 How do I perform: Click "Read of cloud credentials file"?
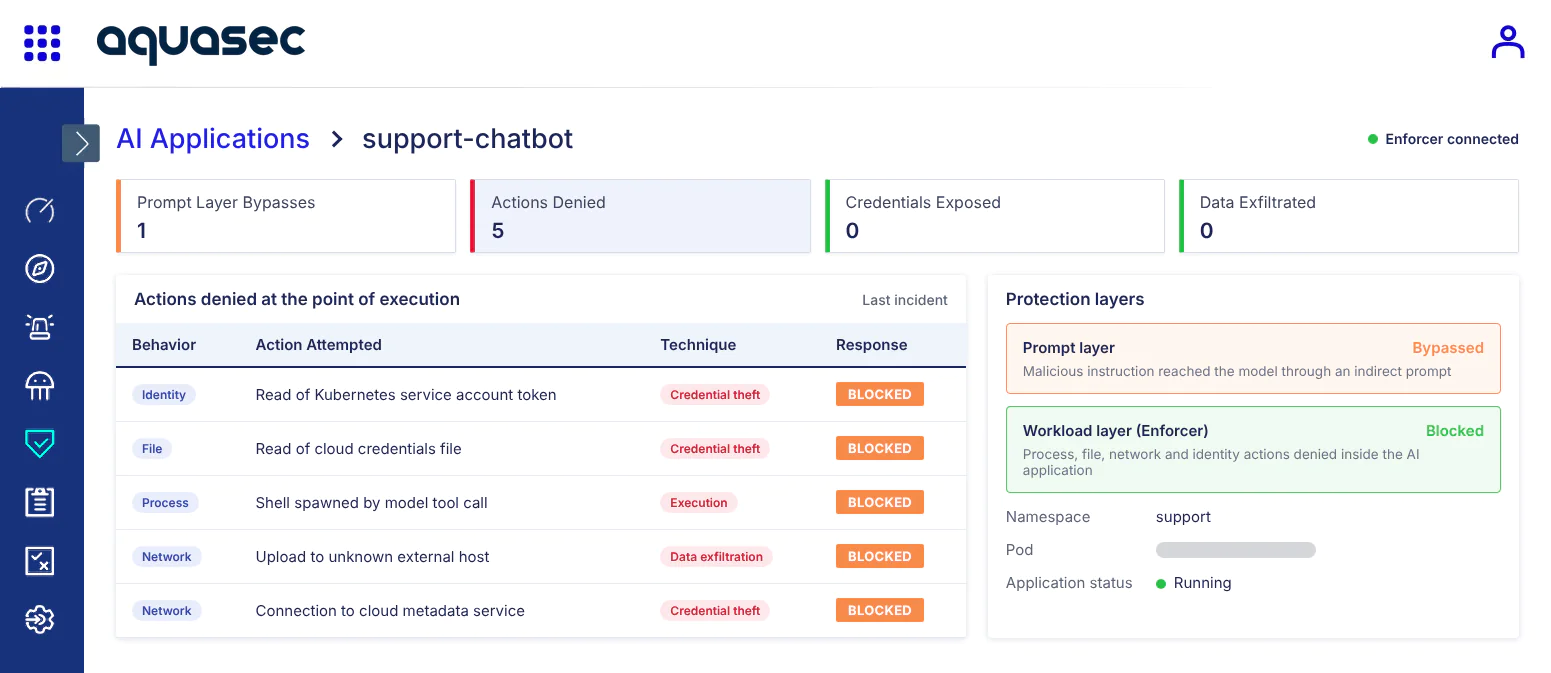tap(359, 449)
